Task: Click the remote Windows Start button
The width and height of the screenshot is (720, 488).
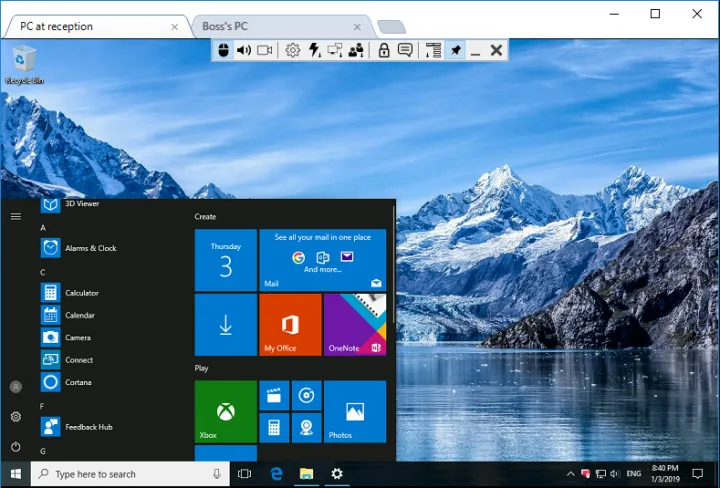Action: point(15,474)
